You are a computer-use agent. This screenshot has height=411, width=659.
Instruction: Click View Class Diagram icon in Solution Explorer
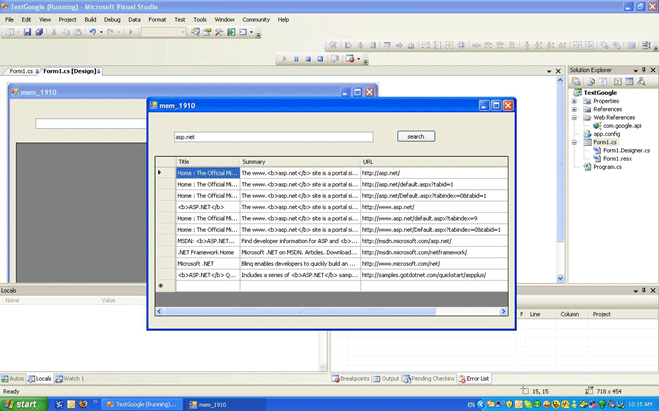641,82
